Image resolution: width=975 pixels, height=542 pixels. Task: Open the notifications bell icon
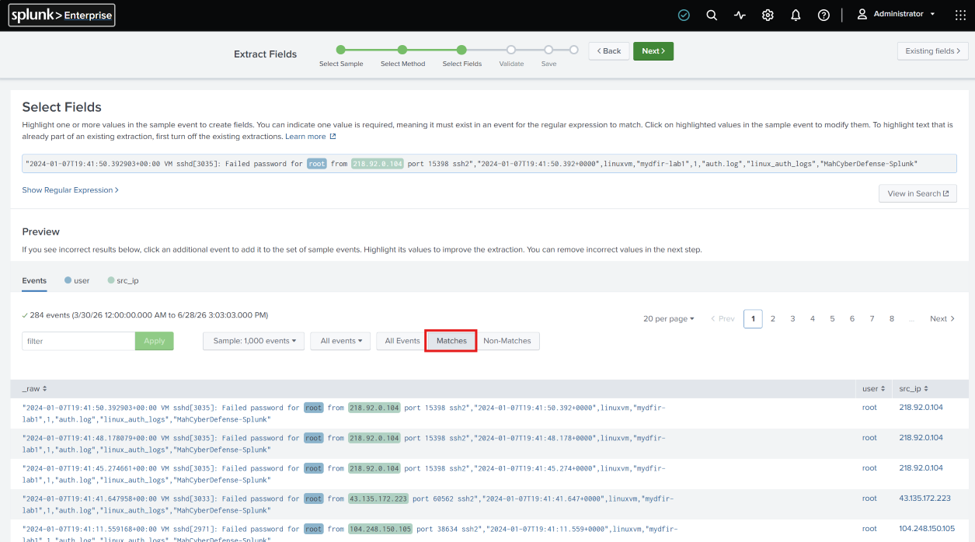point(795,15)
